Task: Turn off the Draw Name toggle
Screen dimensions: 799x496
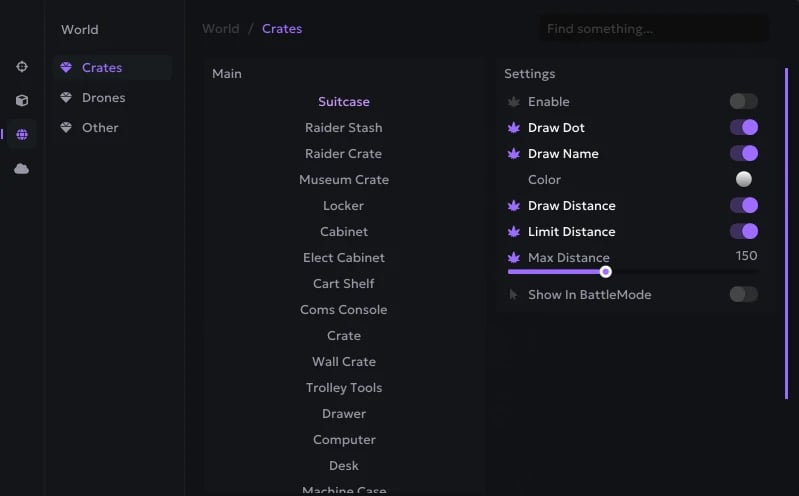Action: pos(743,153)
